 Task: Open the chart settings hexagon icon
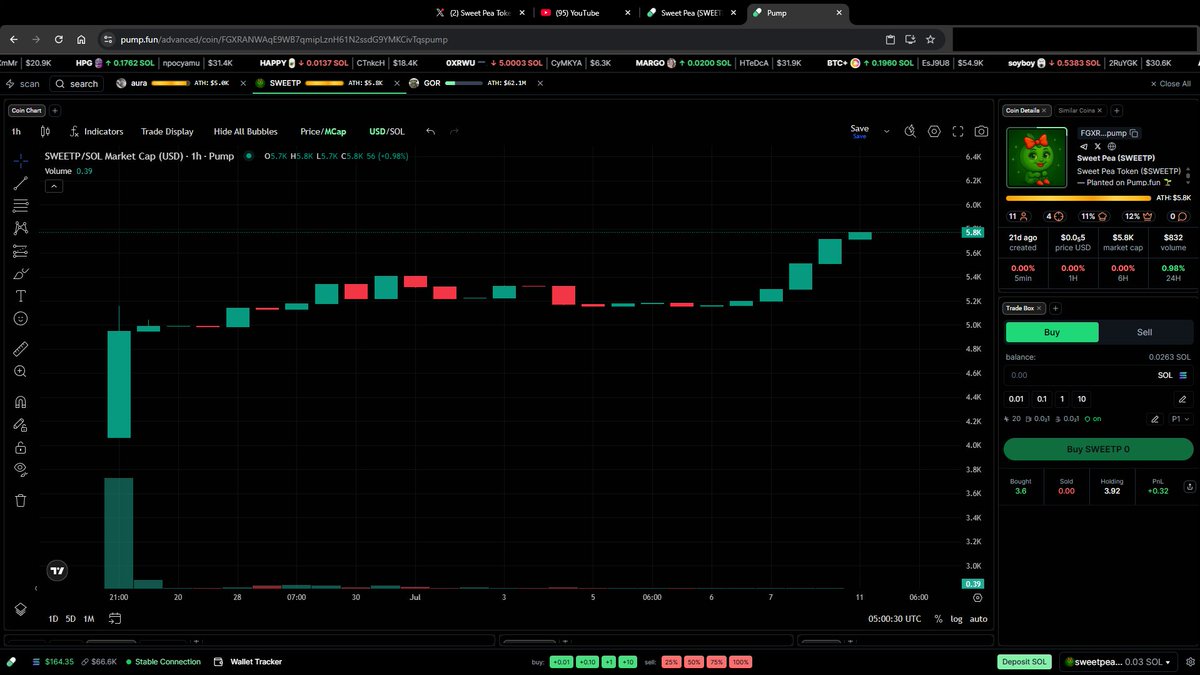click(934, 131)
